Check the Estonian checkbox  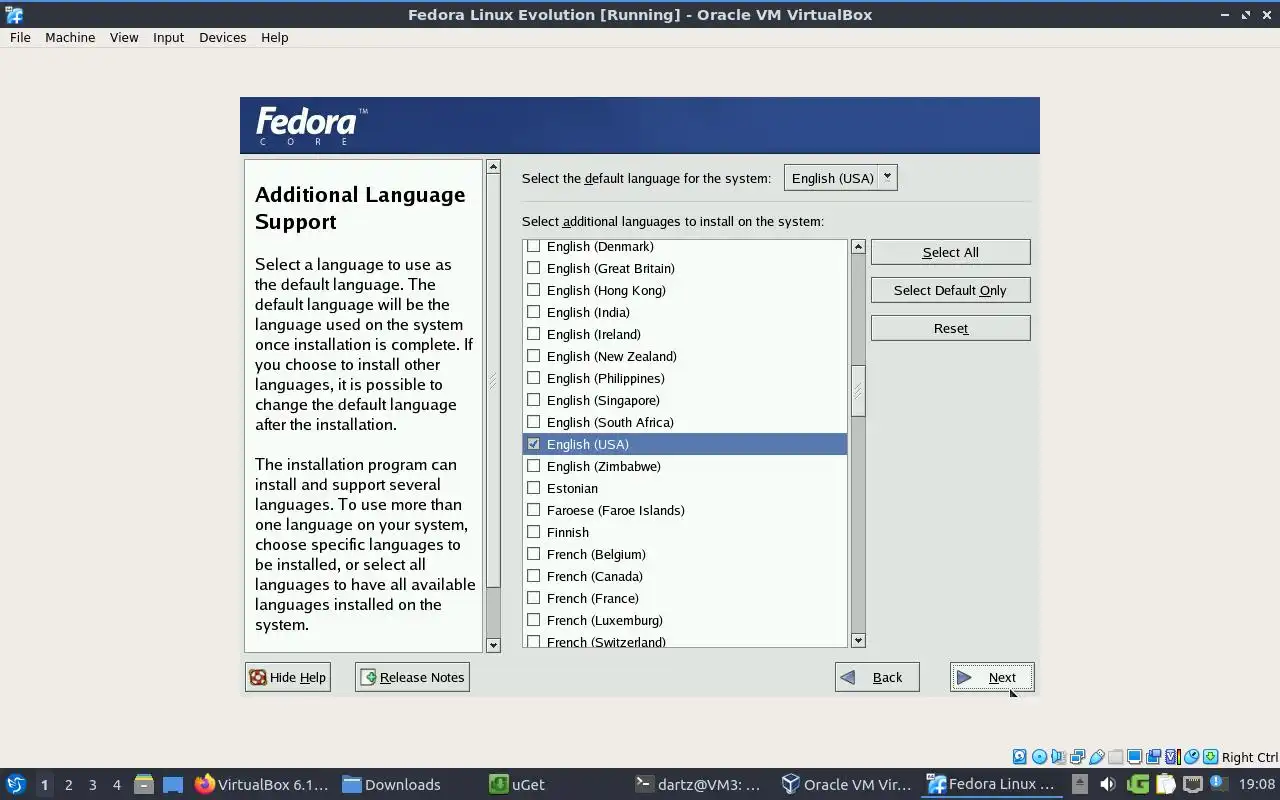pyautogui.click(x=533, y=488)
